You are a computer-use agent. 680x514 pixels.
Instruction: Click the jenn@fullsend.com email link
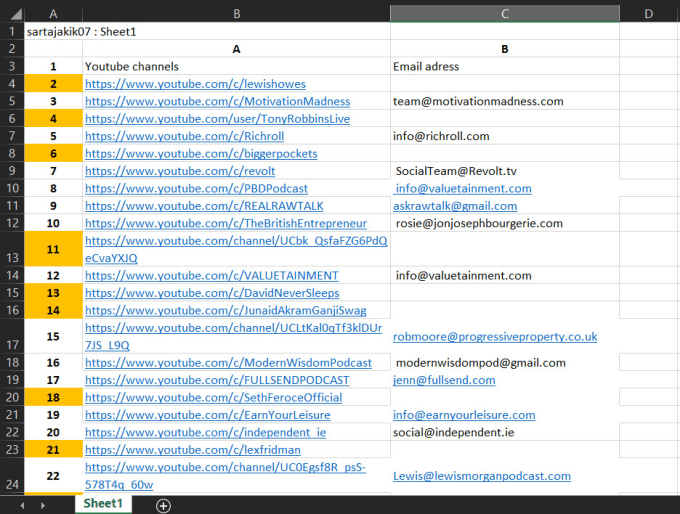[x=444, y=380]
